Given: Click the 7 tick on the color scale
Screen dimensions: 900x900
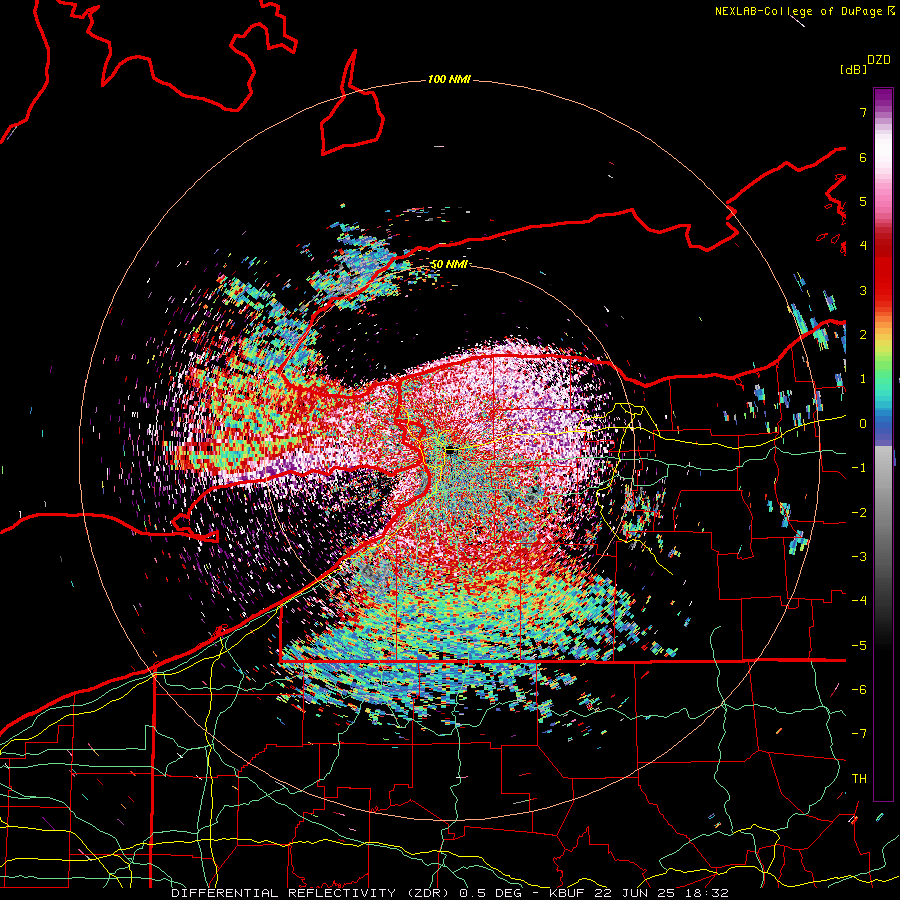Looking at the screenshot, I should (x=863, y=112).
